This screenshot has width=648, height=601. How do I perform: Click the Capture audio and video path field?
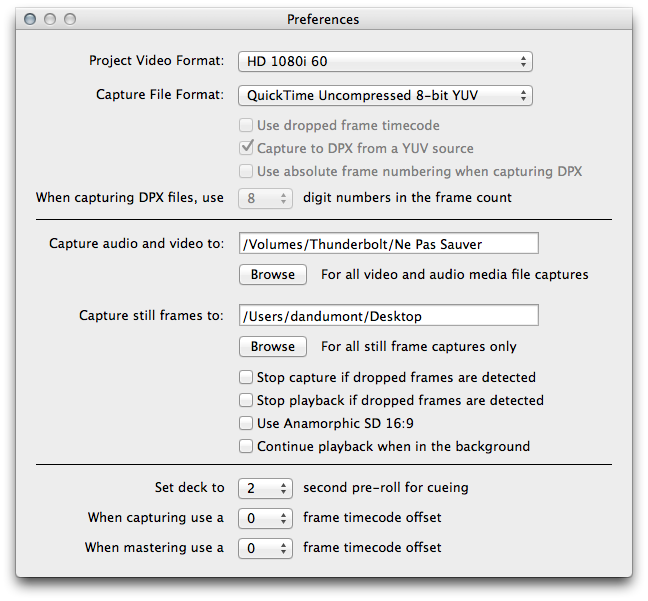click(388, 243)
